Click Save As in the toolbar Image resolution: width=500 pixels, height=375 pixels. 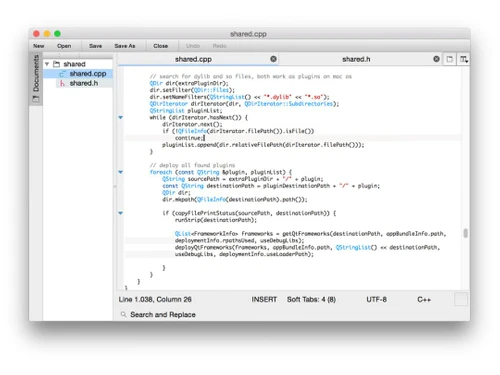125,46
